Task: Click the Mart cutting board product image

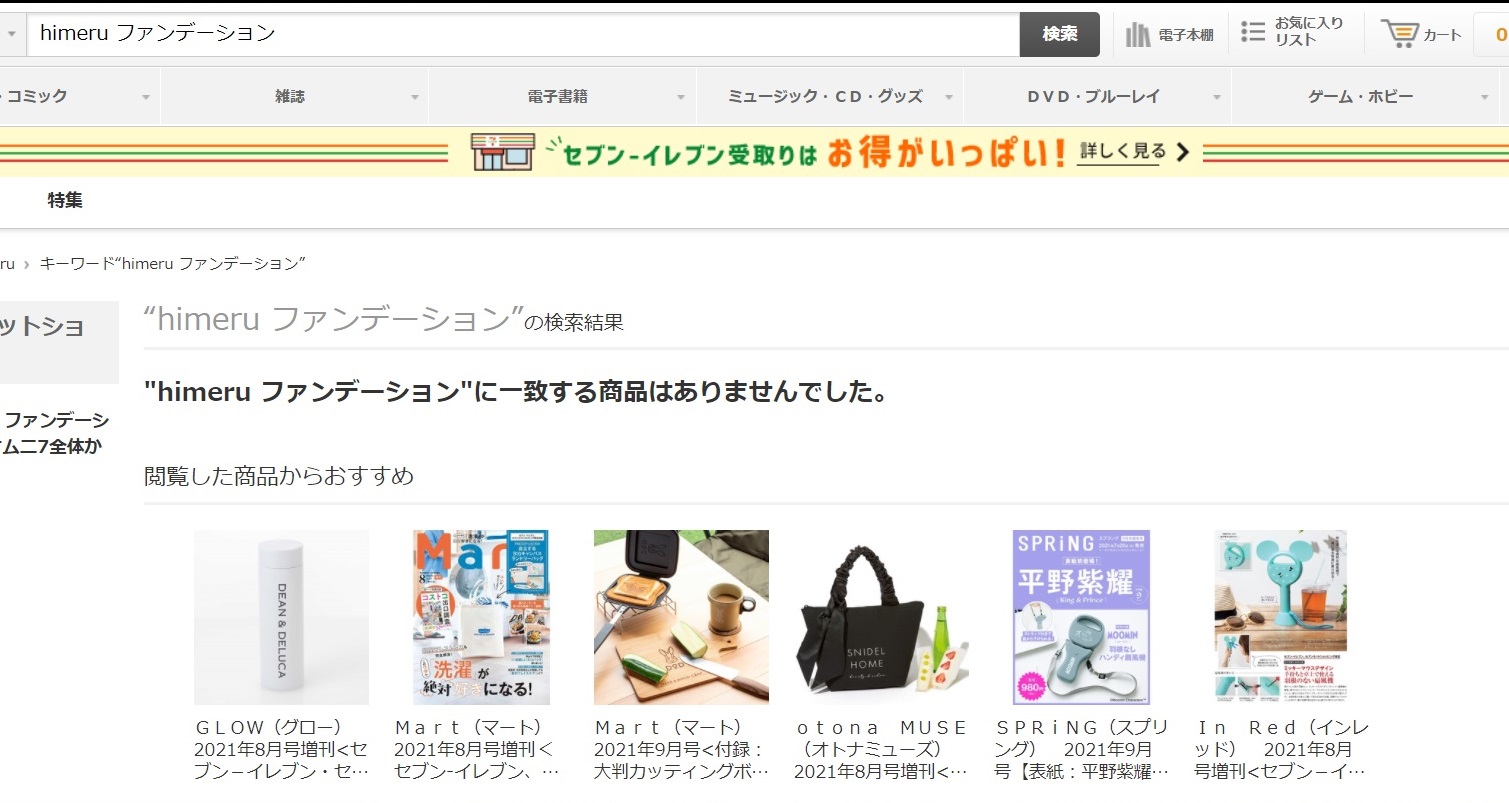Action: click(x=681, y=617)
